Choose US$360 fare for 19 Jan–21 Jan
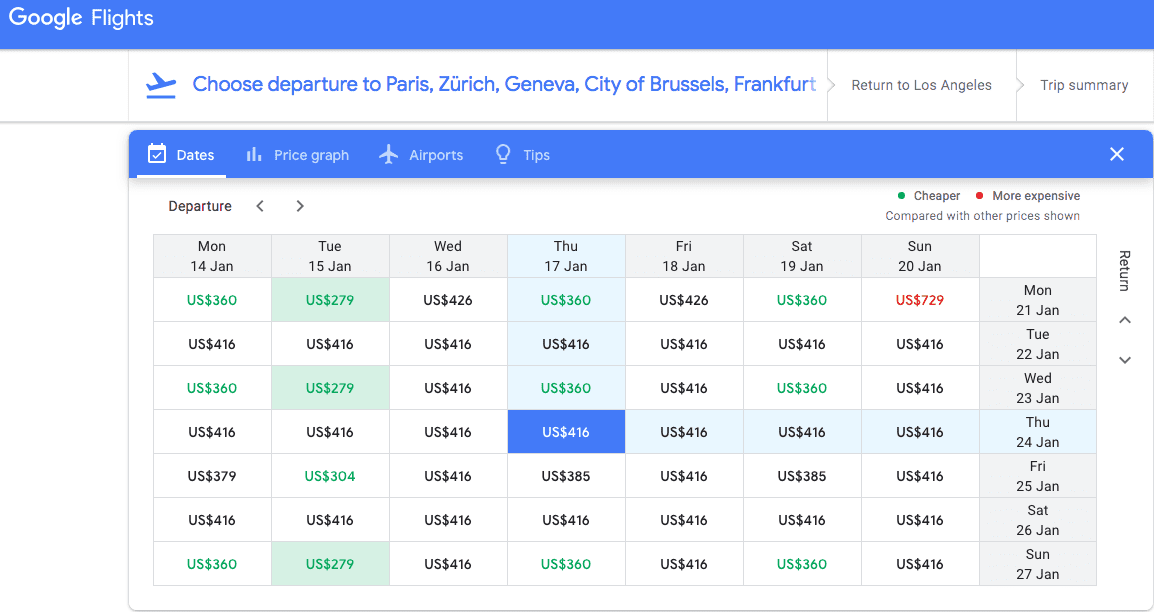This screenshot has width=1154, height=612. (801, 300)
